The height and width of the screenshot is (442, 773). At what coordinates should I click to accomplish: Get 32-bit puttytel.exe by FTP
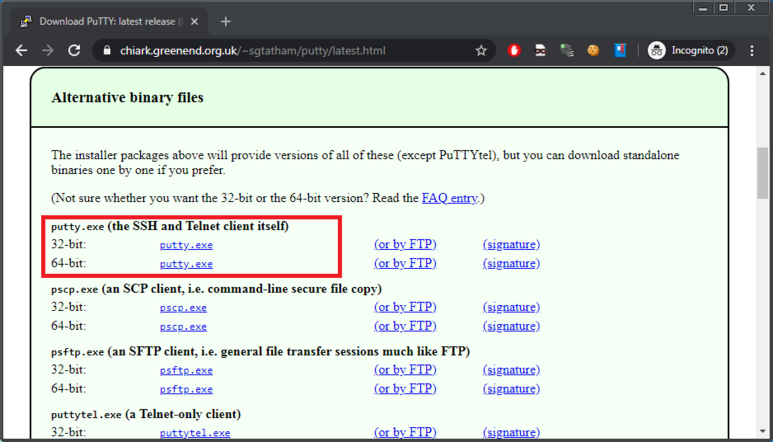coord(405,432)
